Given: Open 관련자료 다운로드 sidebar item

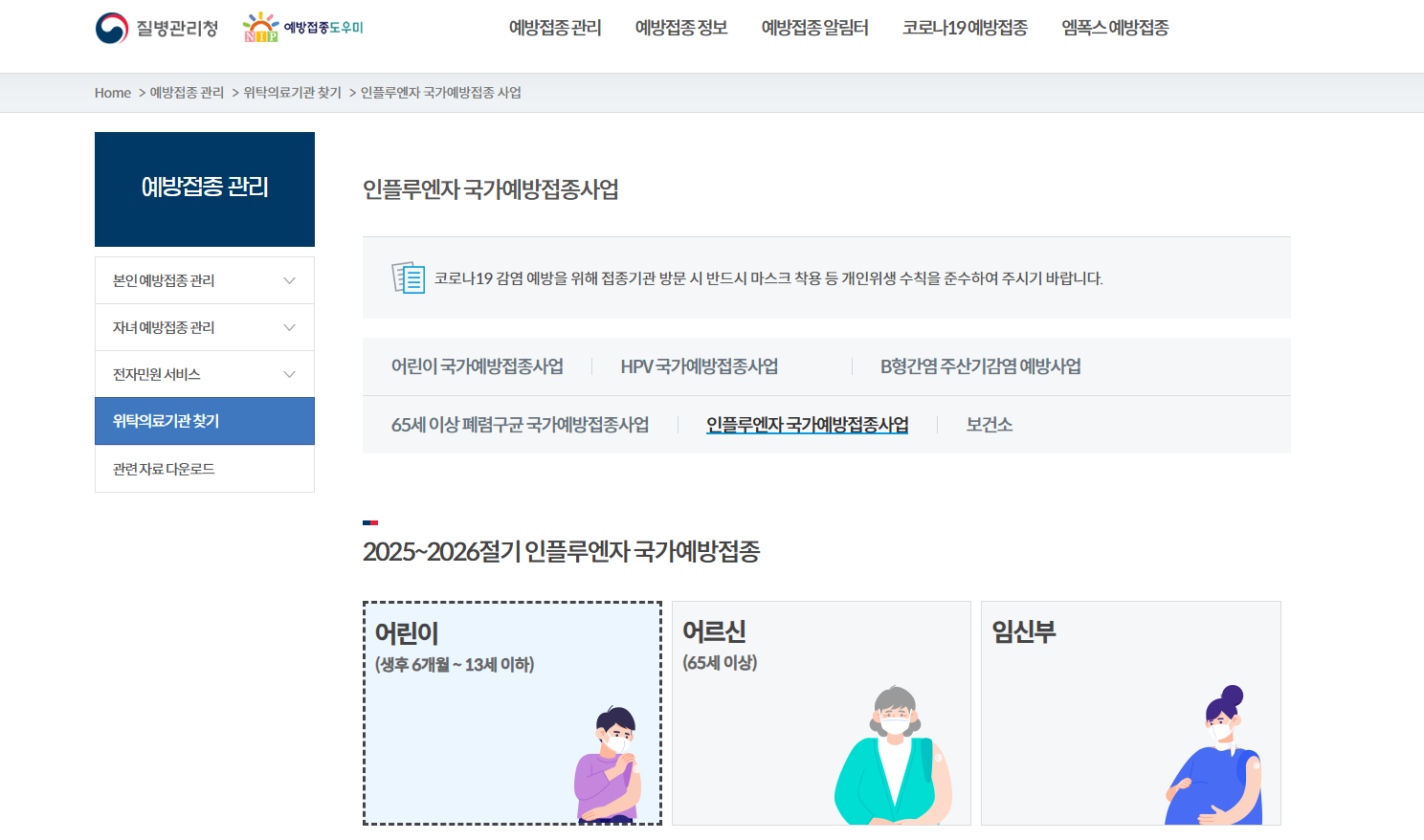Looking at the screenshot, I should (x=205, y=469).
